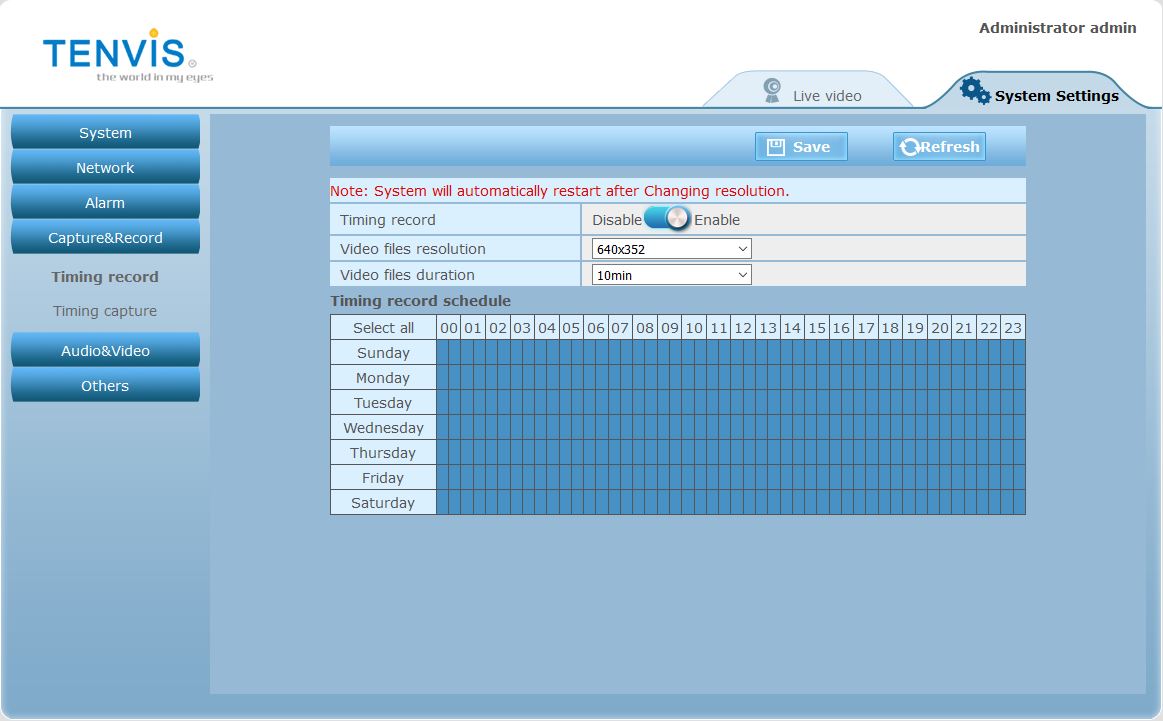Select the Wednesday schedule row label
The height and width of the screenshot is (721, 1163).
383,428
